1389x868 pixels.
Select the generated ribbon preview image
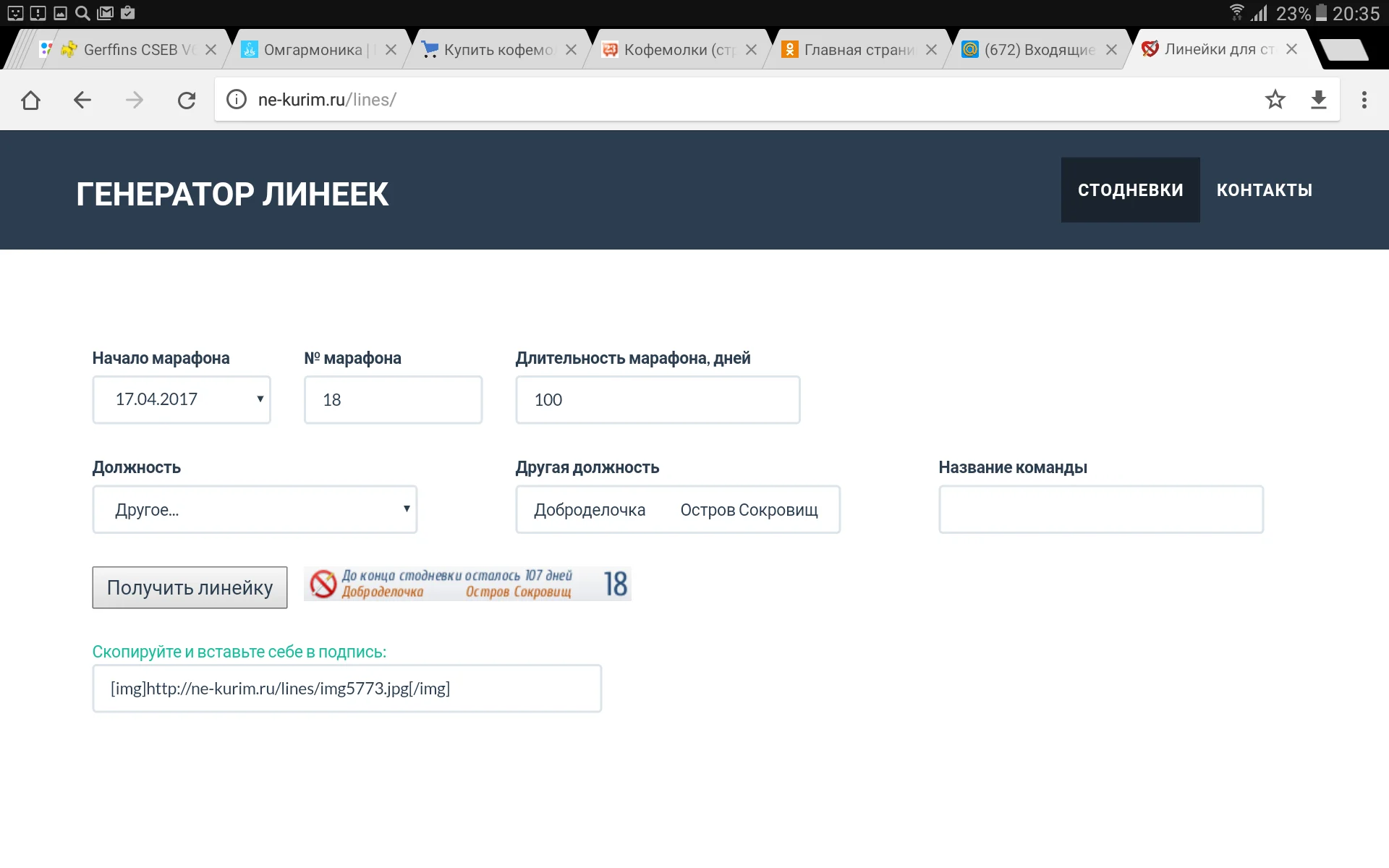pos(467,584)
